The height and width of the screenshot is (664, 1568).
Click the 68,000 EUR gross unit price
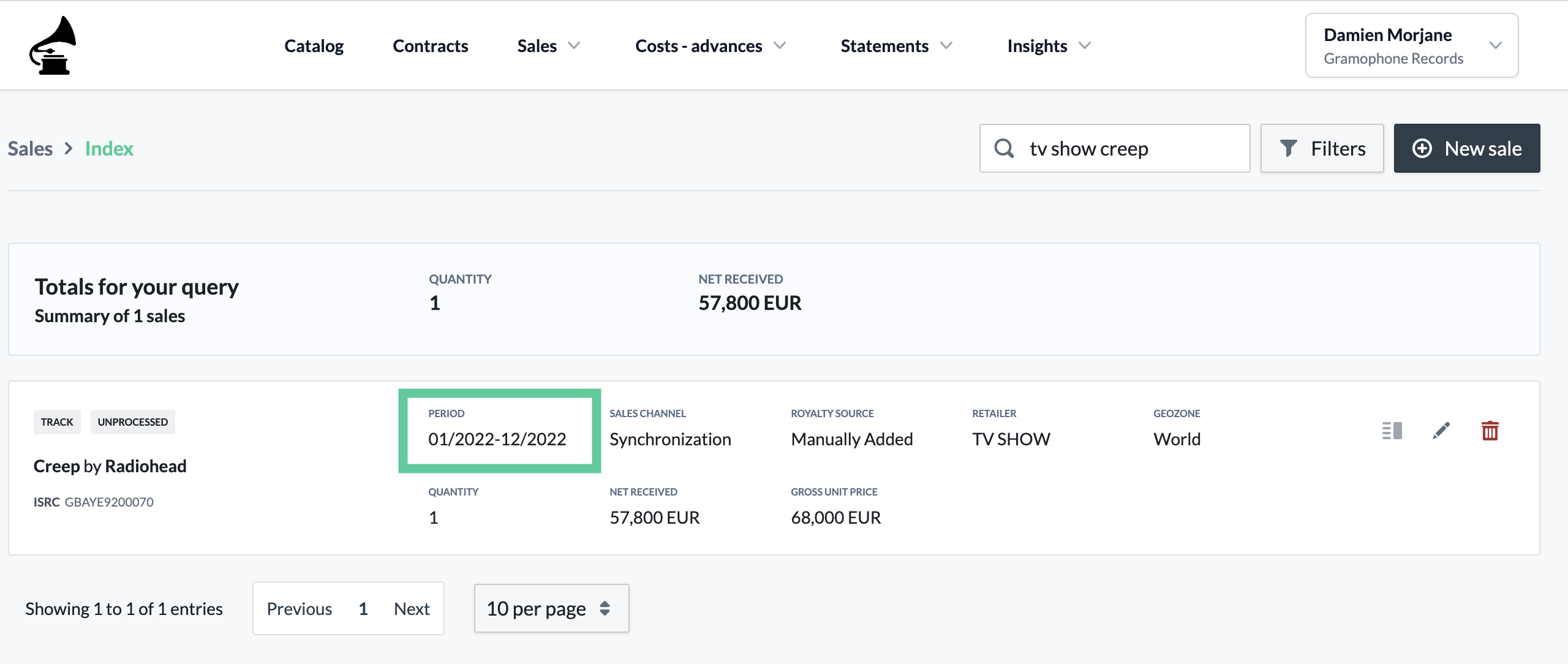[x=835, y=518]
